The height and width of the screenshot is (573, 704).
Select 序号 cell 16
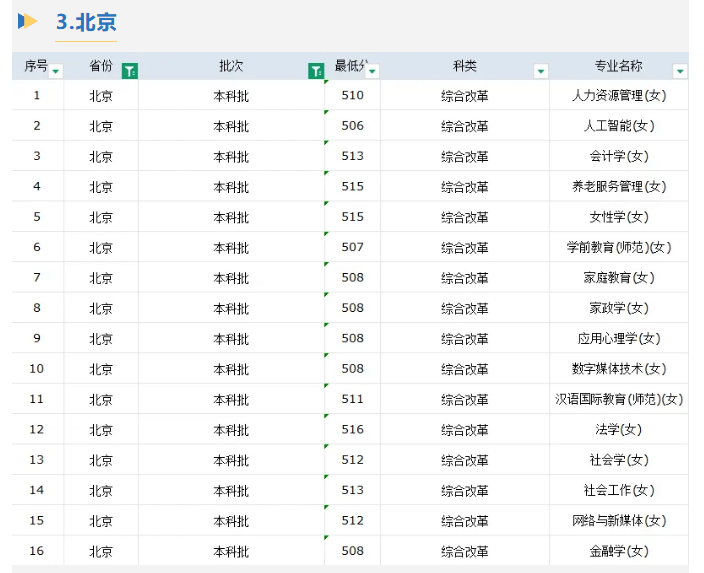37,551
